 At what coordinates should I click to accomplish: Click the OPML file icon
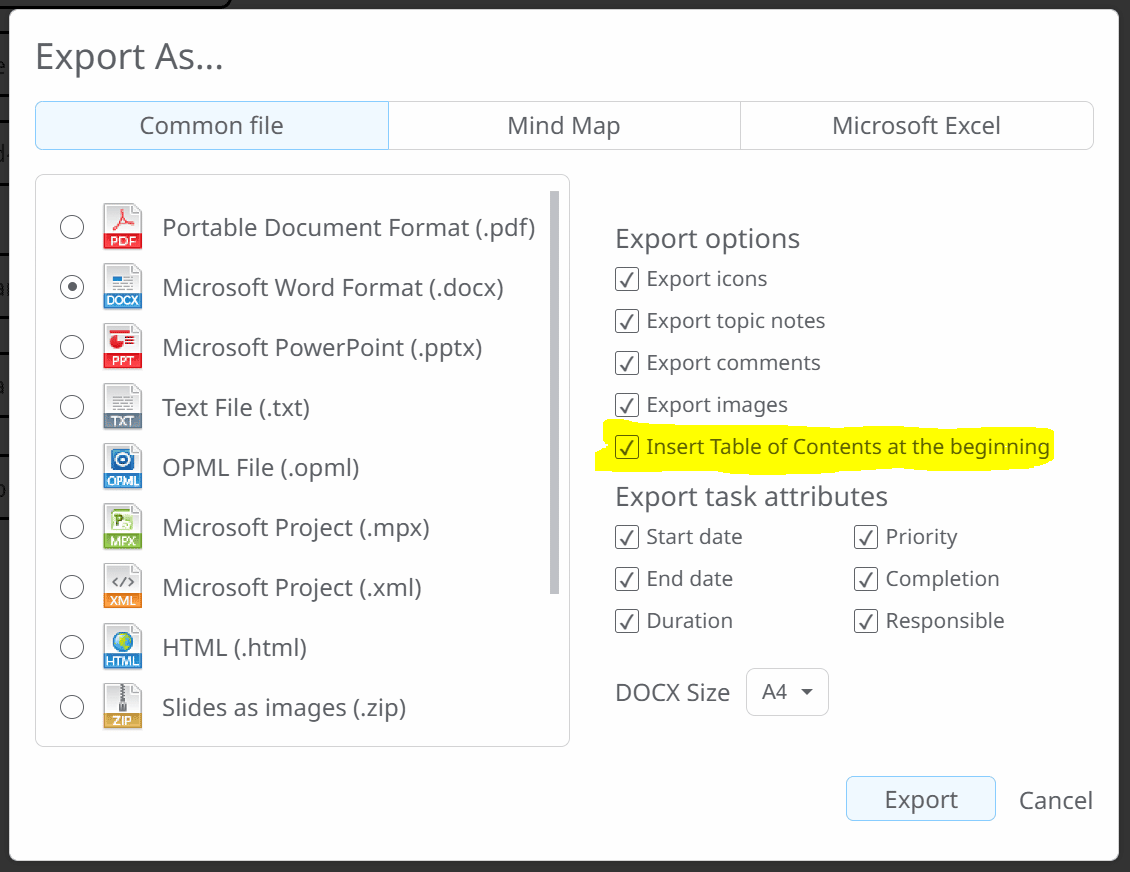(123, 467)
